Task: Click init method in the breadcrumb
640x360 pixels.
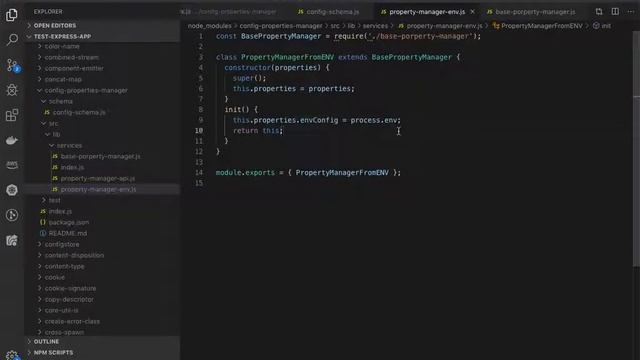Action: (x=602, y=26)
